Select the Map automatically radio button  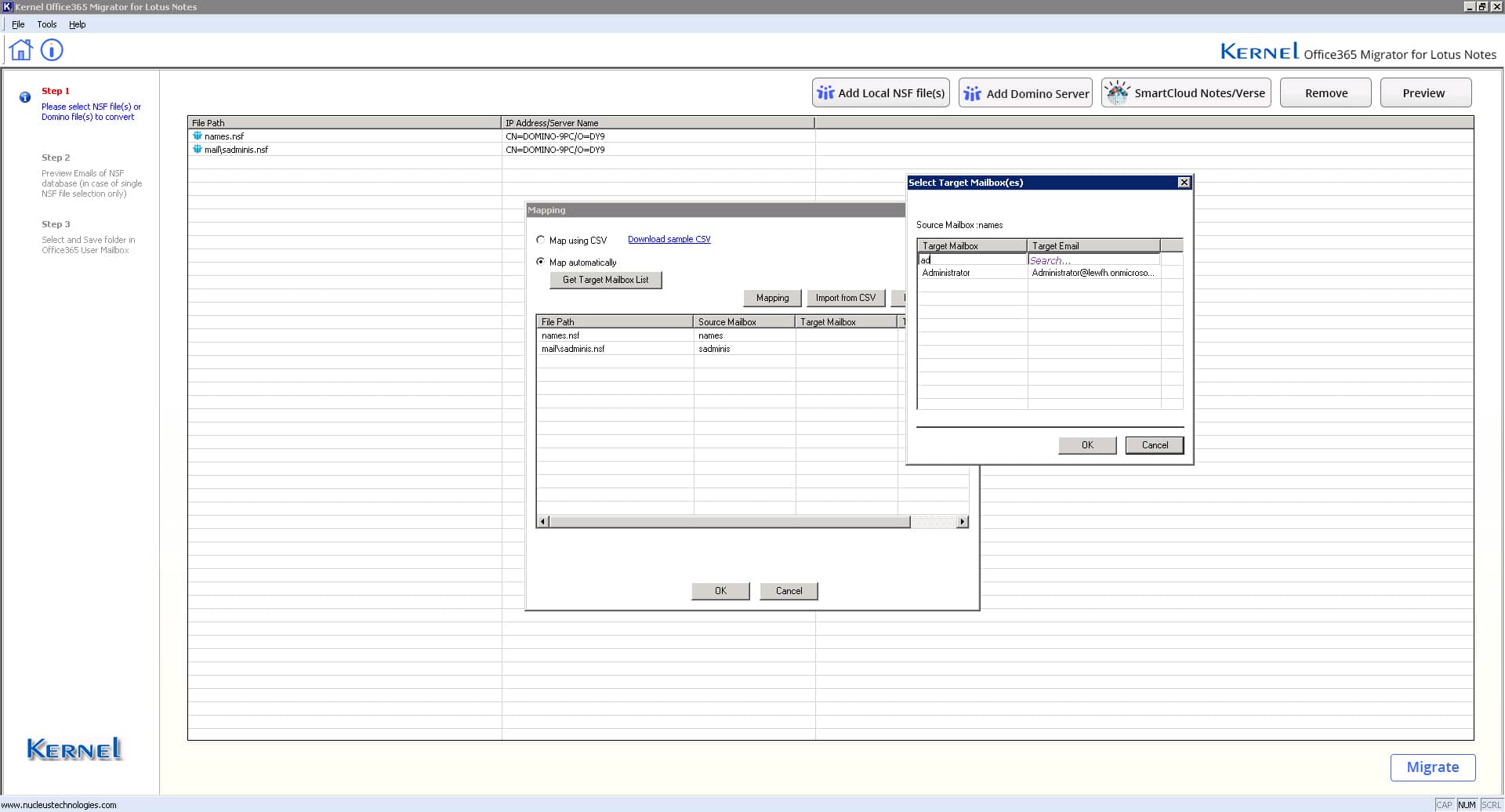coord(540,262)
